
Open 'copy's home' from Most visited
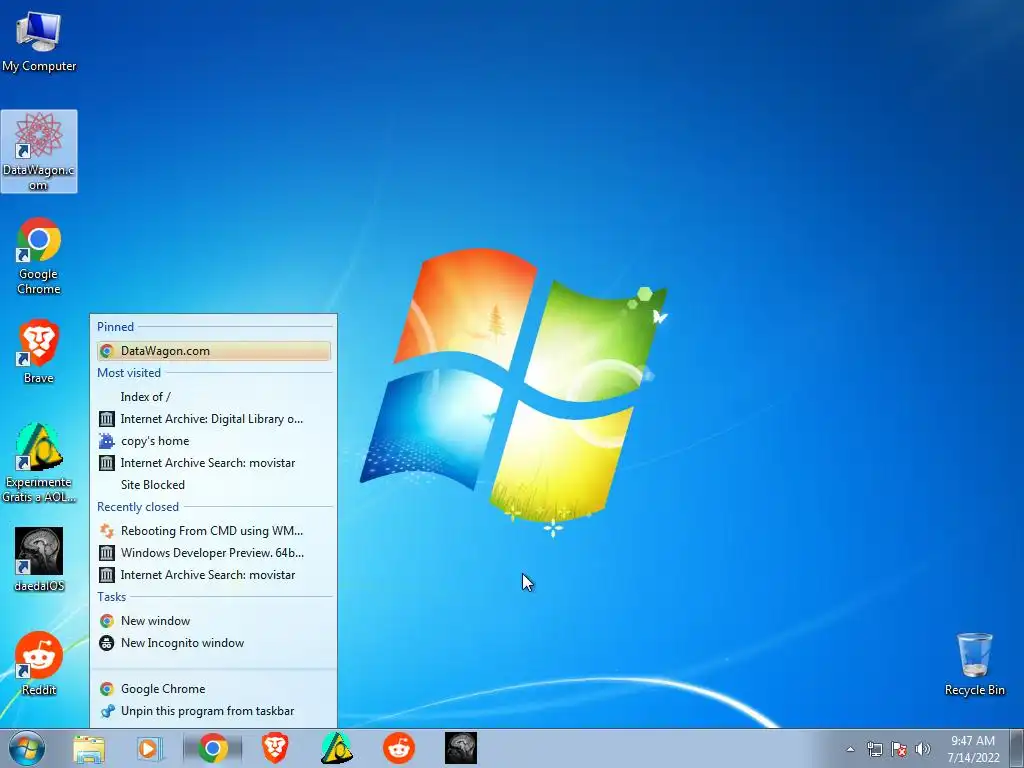point(214,441)
